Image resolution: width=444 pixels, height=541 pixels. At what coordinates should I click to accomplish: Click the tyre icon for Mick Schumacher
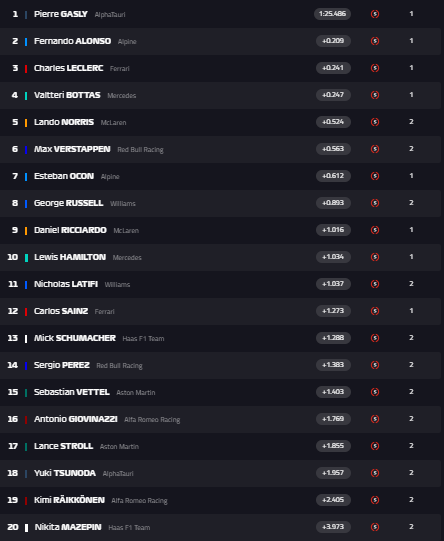tap(375, 338)
